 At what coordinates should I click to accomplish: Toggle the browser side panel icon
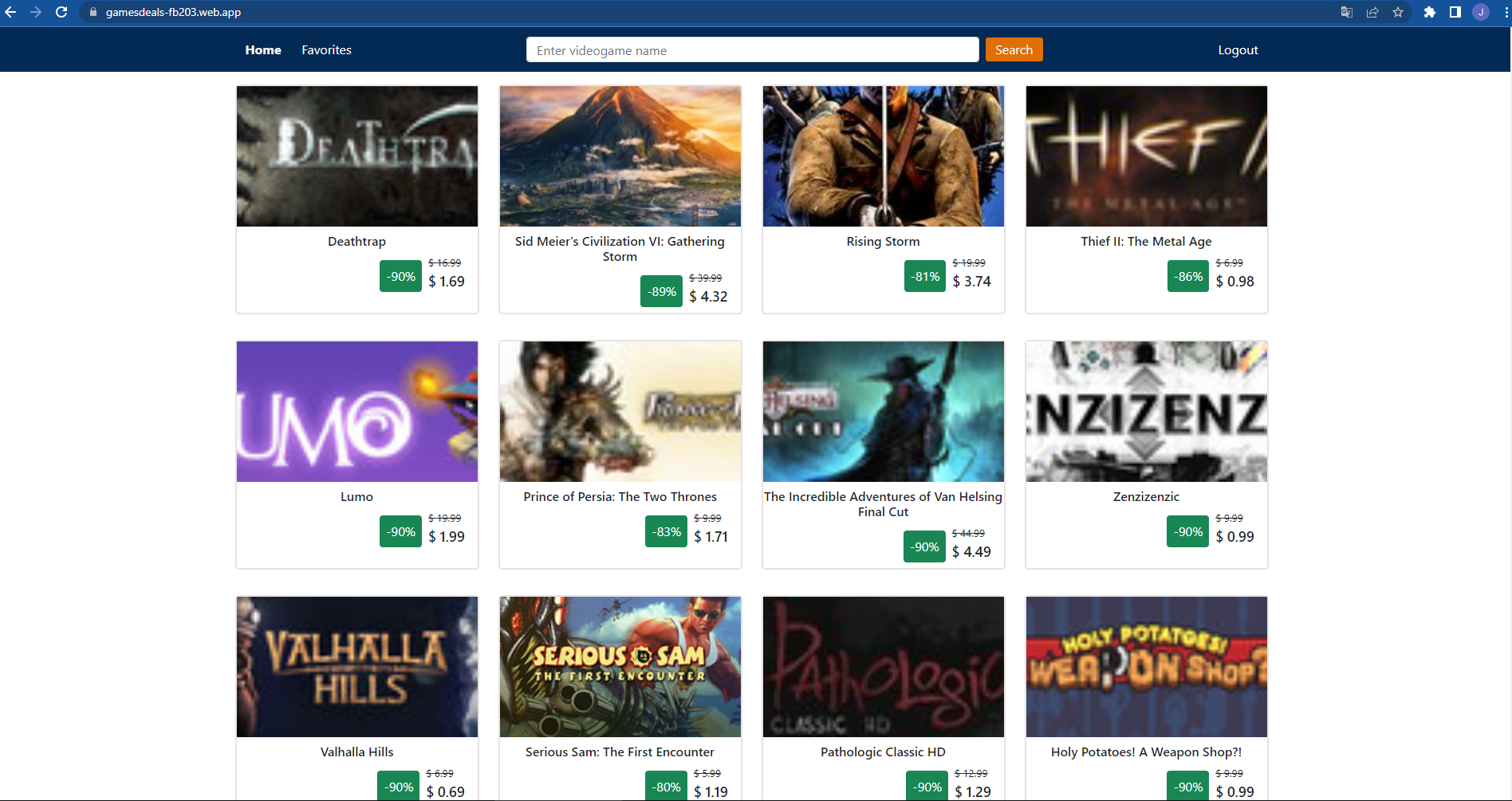pyautogui.click(x=1455, y=12)
